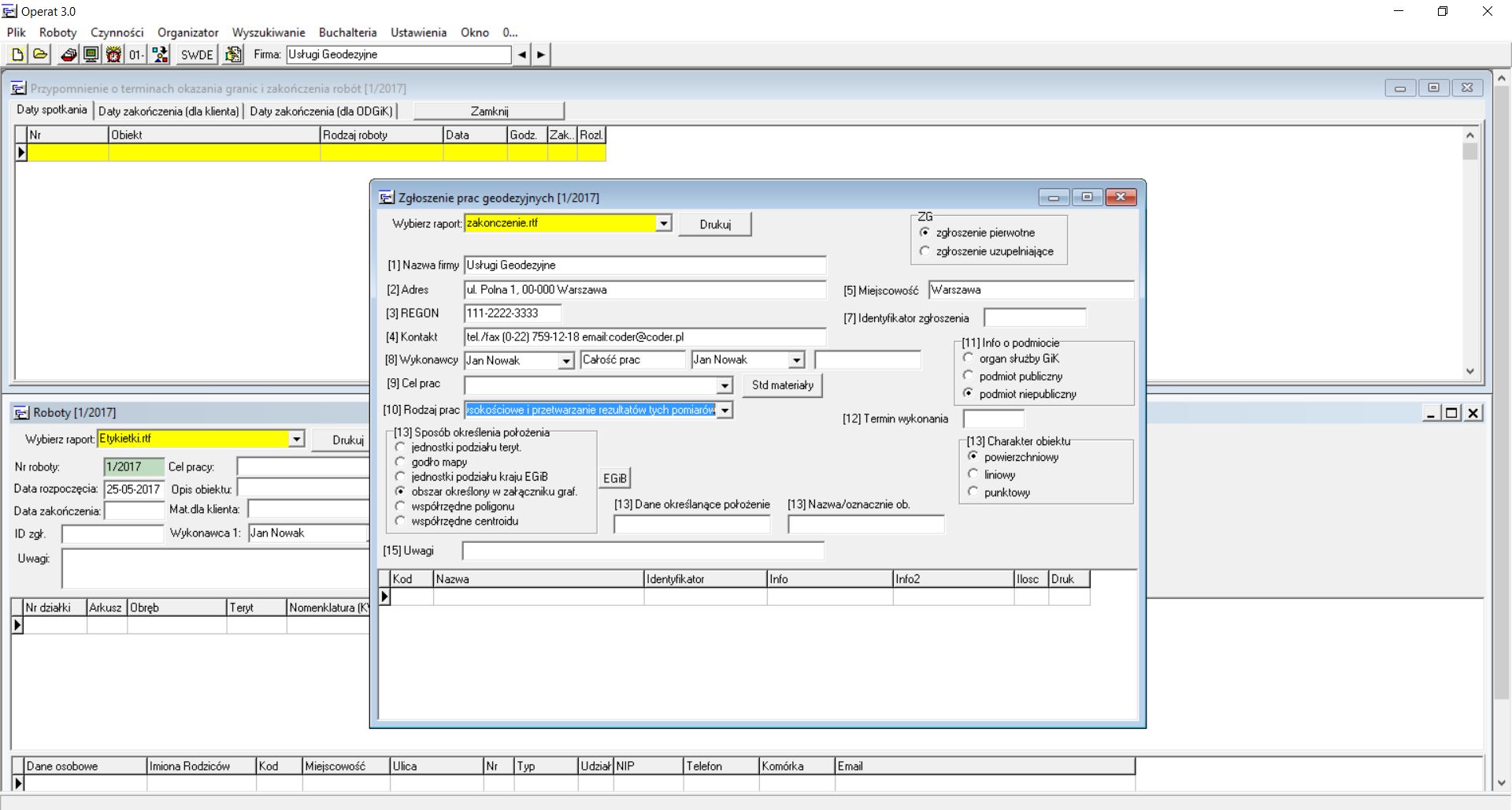Viewport: 1512px width, 810px height.
Task: Switch to Daty zakończenia (dla ODGiK) tab
Action: [321, 111]
